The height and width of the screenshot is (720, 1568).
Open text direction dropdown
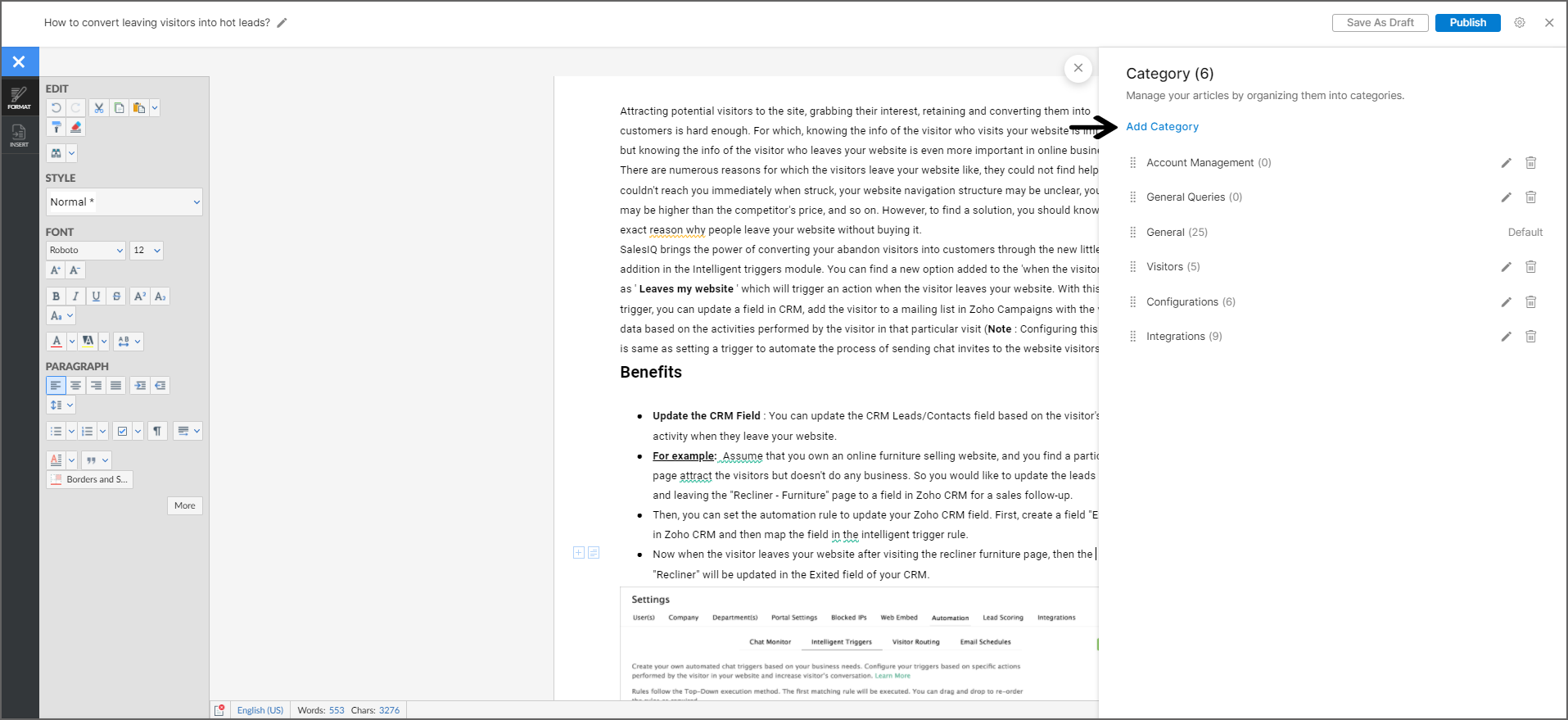coord(188,432)
